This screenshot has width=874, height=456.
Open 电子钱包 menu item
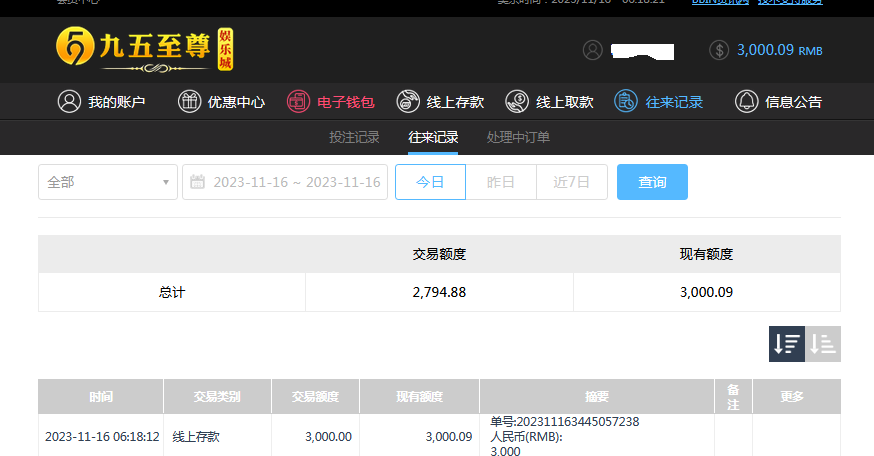pyautogui.click(x=346, y=102)
